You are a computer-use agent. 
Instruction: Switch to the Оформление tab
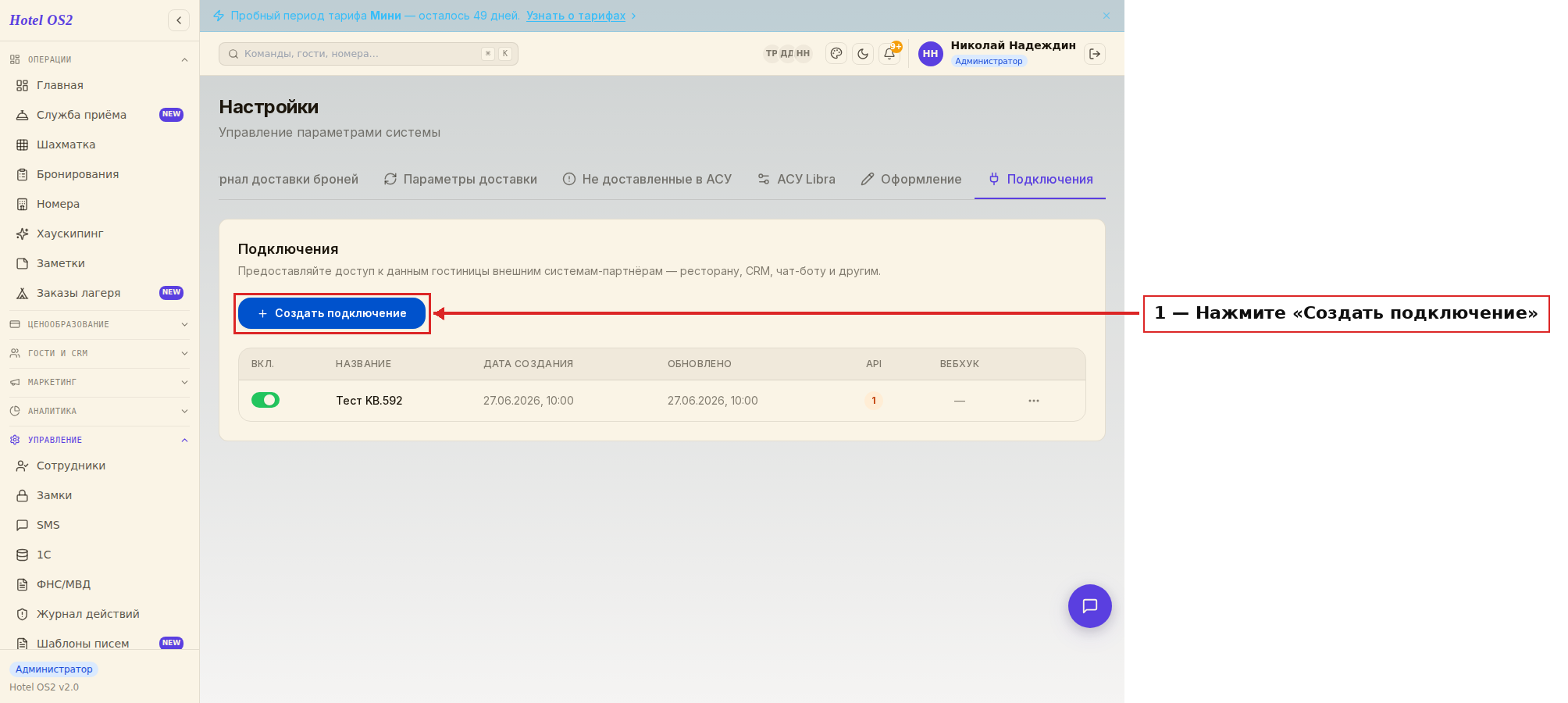click(911, 179)
